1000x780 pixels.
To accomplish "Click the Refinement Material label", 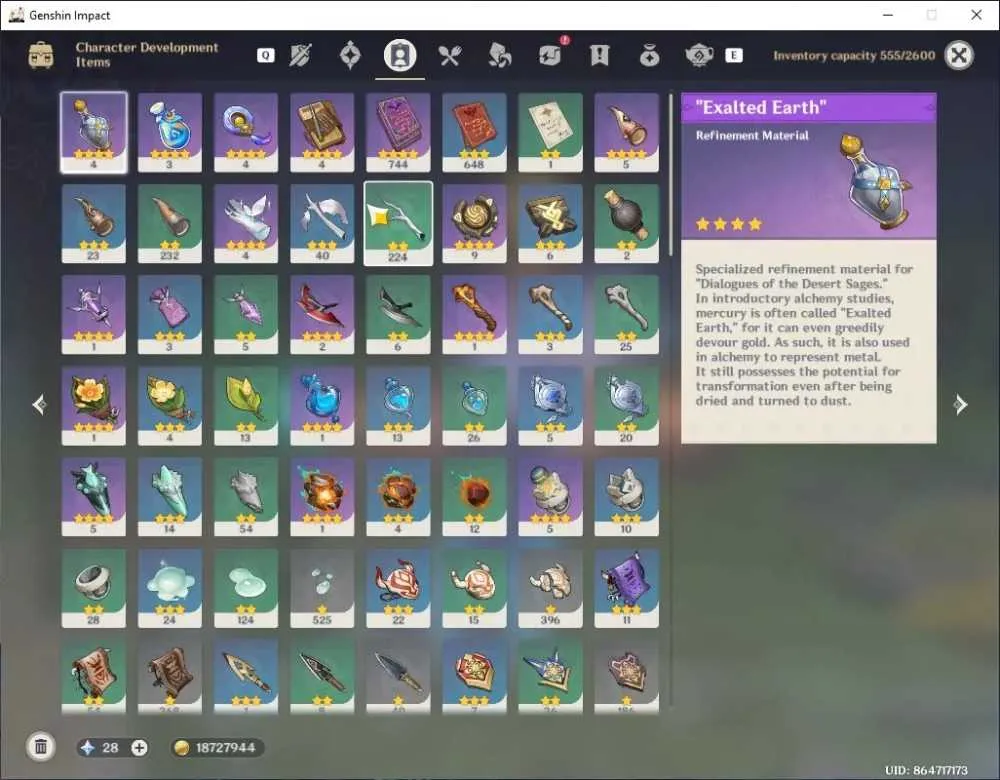I will coord(752,135).
